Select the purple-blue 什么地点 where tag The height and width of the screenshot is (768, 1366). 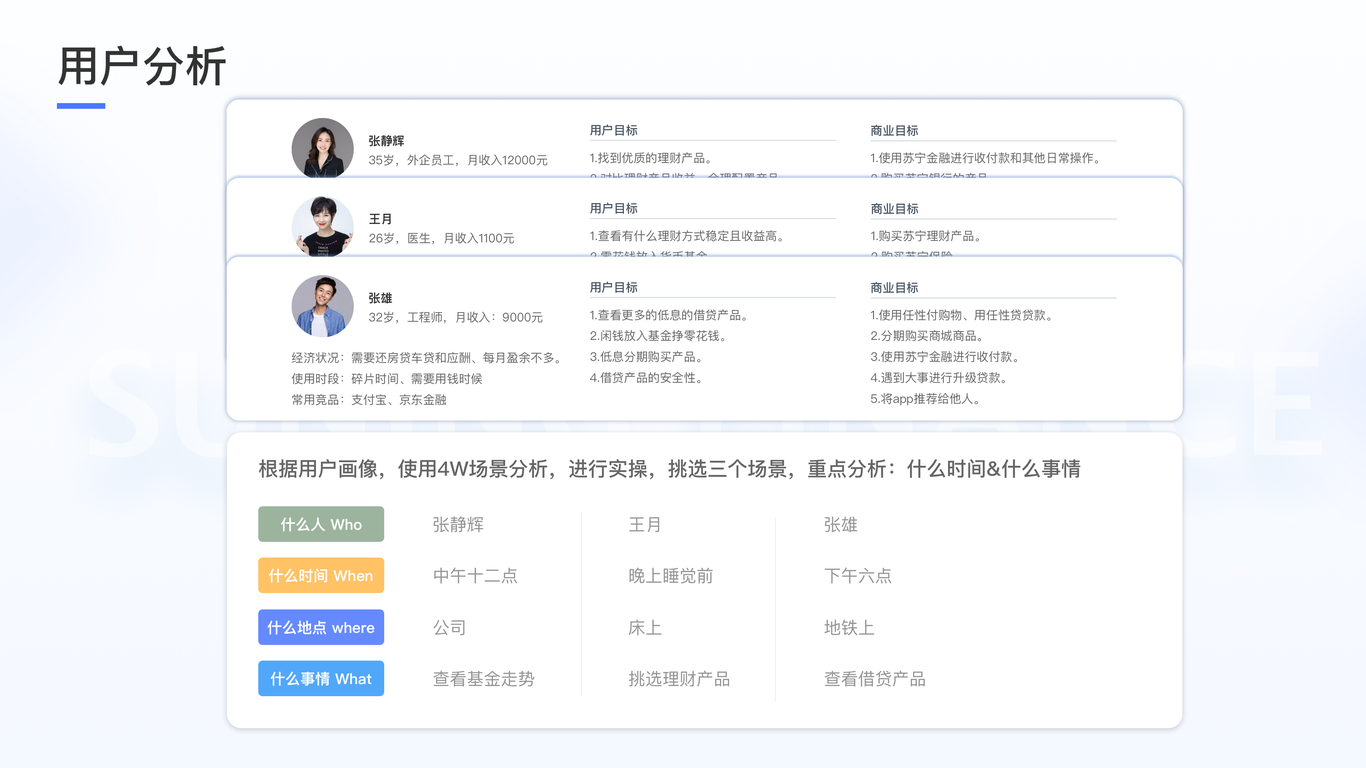(x=321, y=627)
